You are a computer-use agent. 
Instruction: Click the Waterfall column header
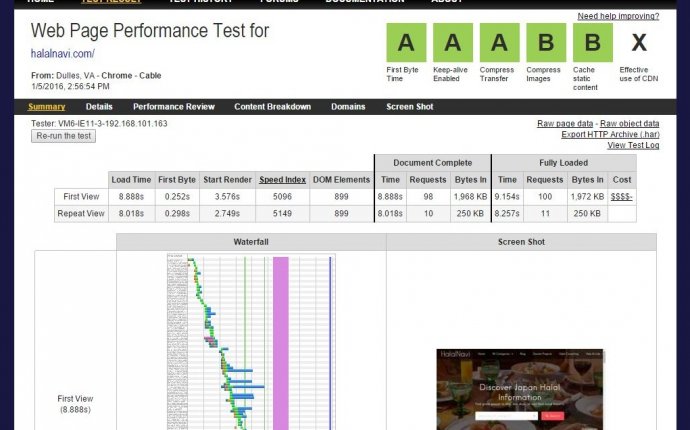[x=251, y=242]
